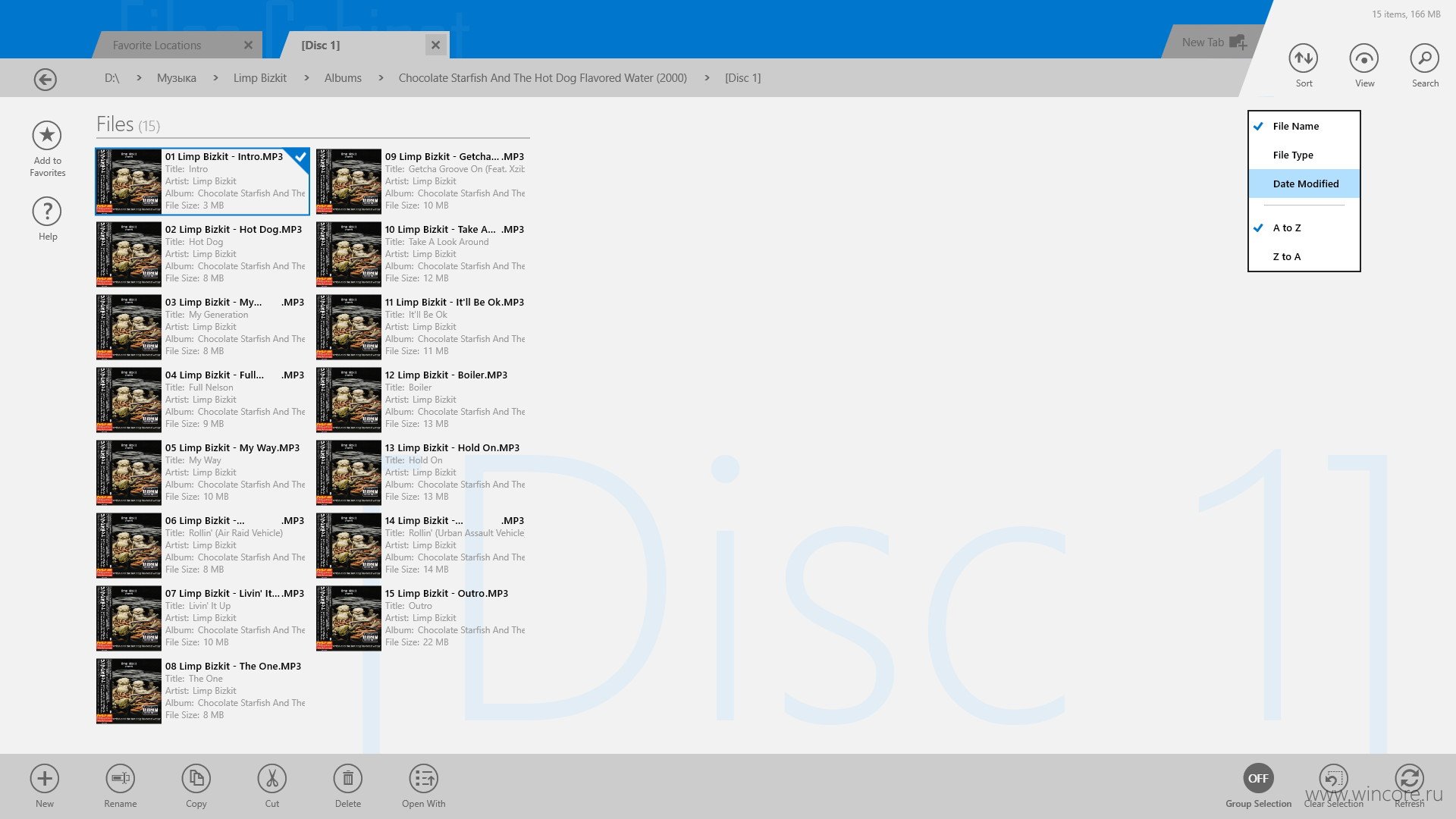Click [Disc 1] in the breadcrumb path
The height and width of the screenshot is (819, 1456).
(x=742, y=78)
